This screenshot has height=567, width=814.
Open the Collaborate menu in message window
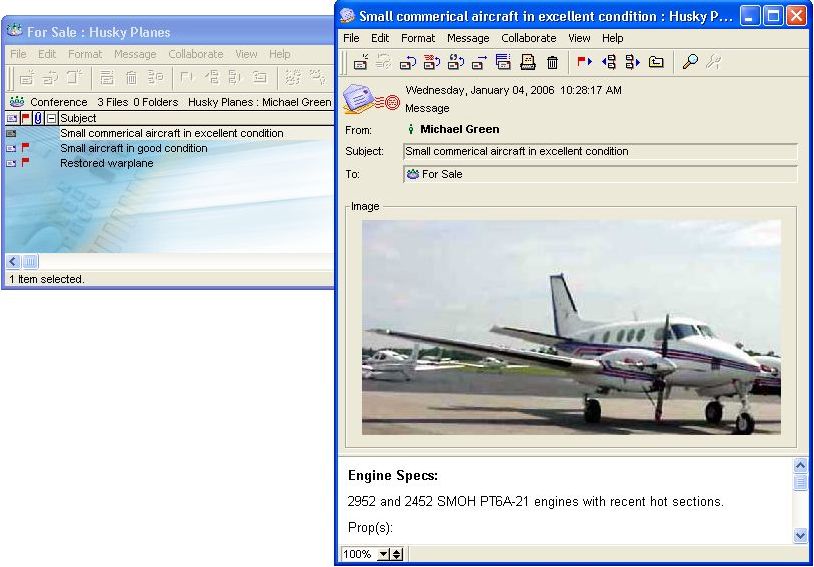528,38
